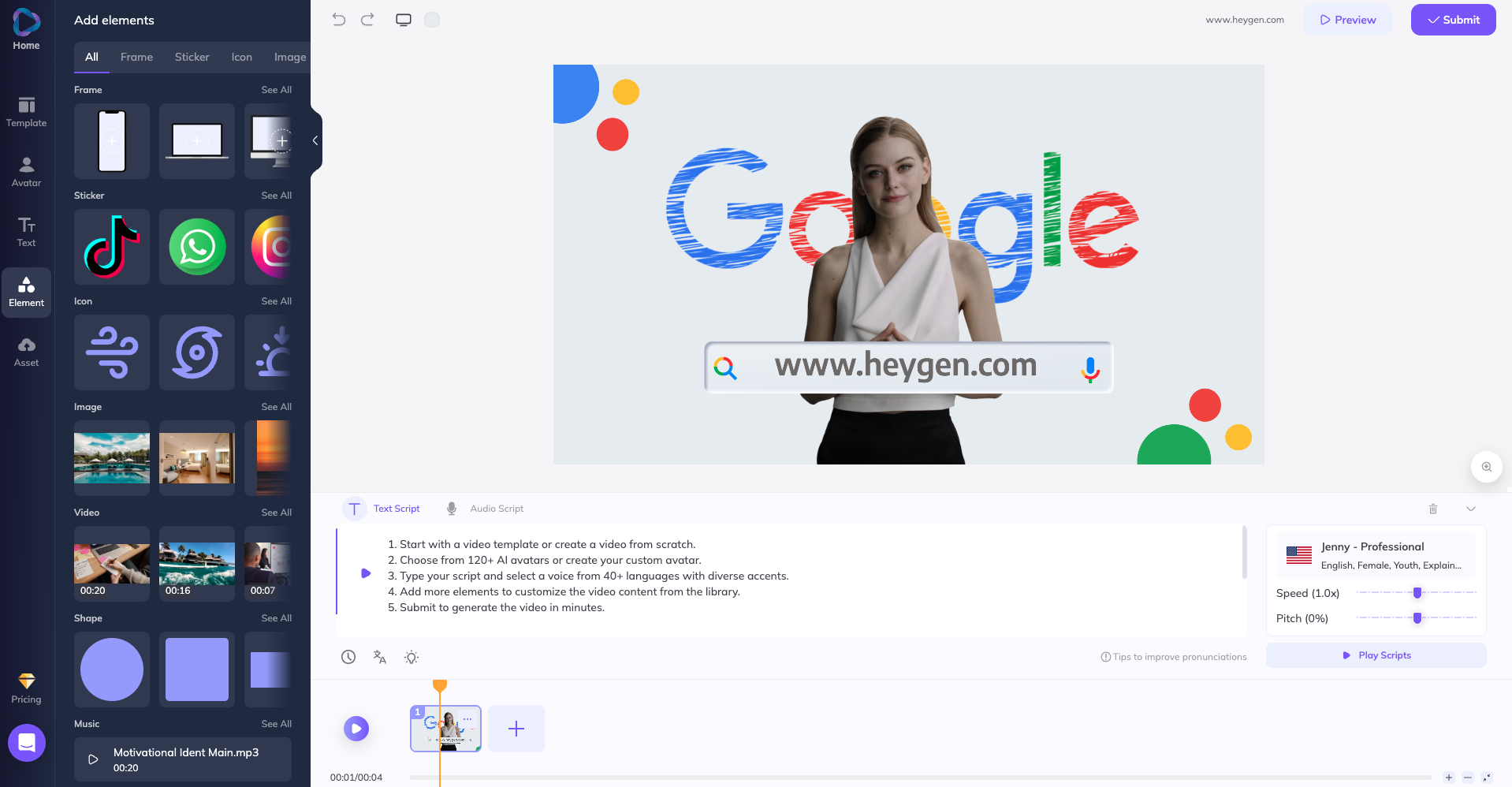Open the translate script icon
The image size is (1512, 787).
(x=380, y=657)
